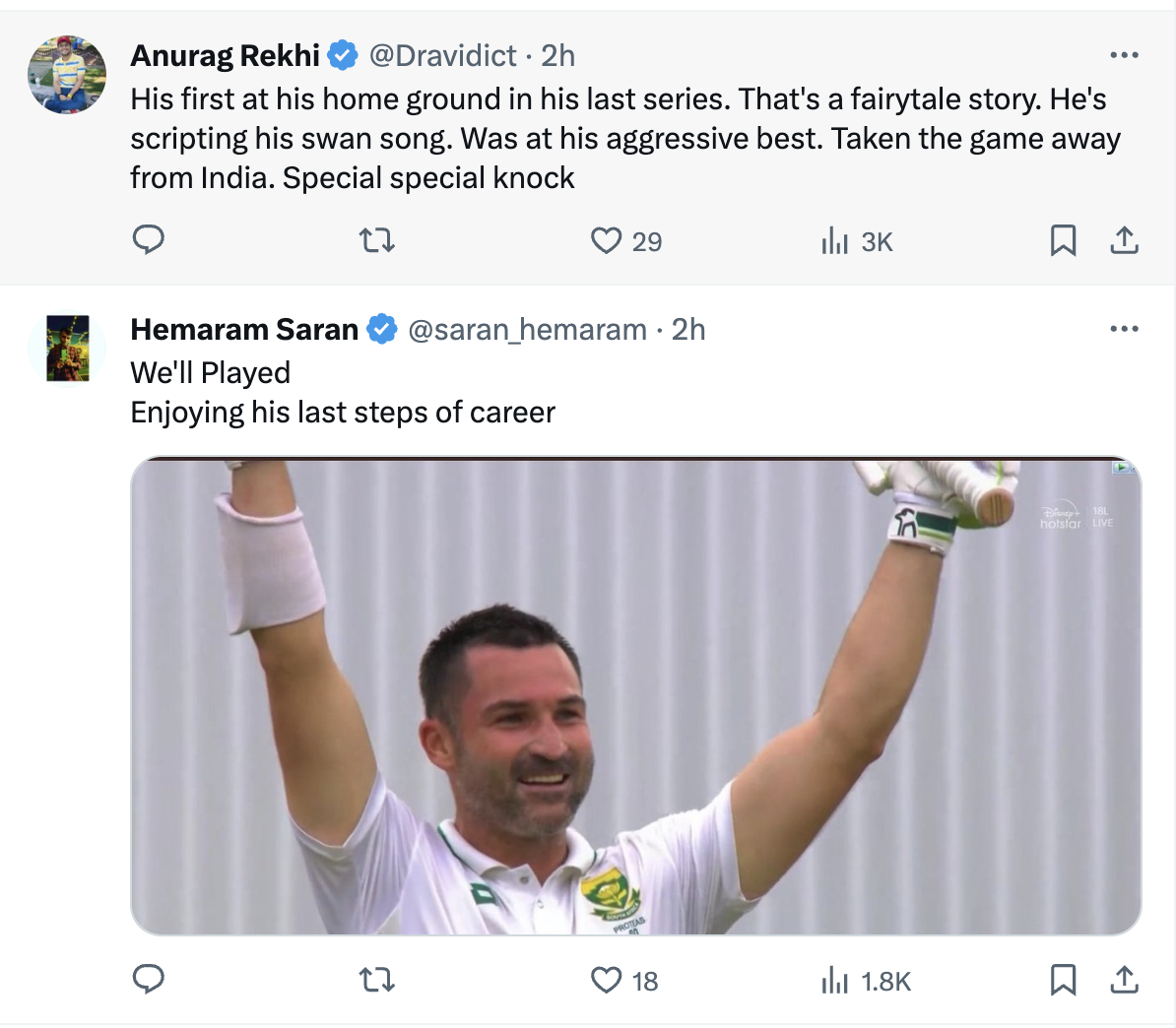Like Hemaram Saran's tweet

(x=608, y=980)
